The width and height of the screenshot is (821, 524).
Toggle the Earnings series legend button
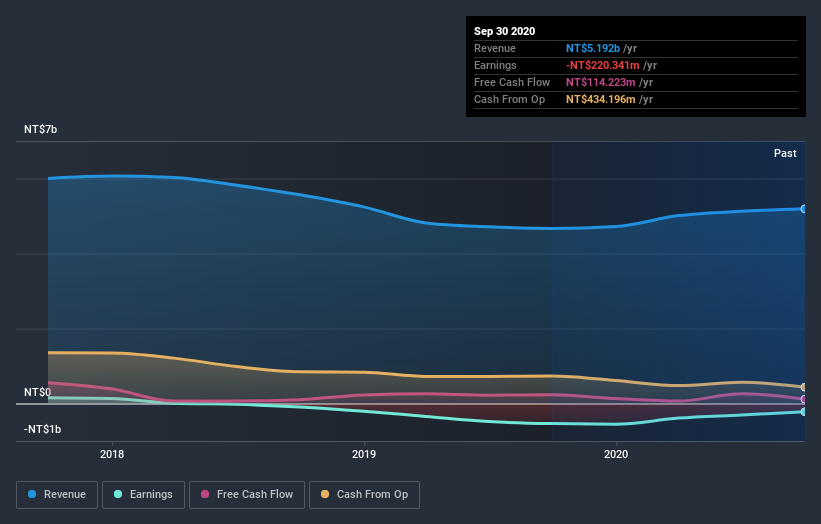(143, 495)
